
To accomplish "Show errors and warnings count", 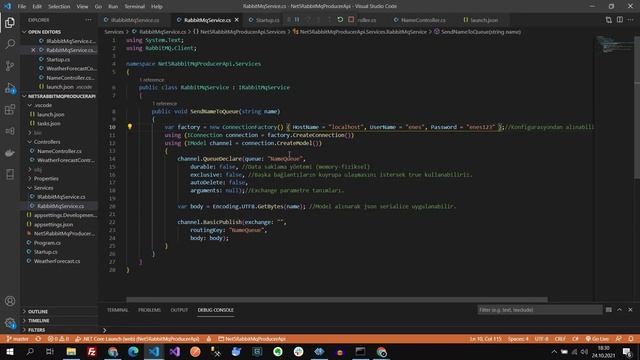I will point(58,339).
